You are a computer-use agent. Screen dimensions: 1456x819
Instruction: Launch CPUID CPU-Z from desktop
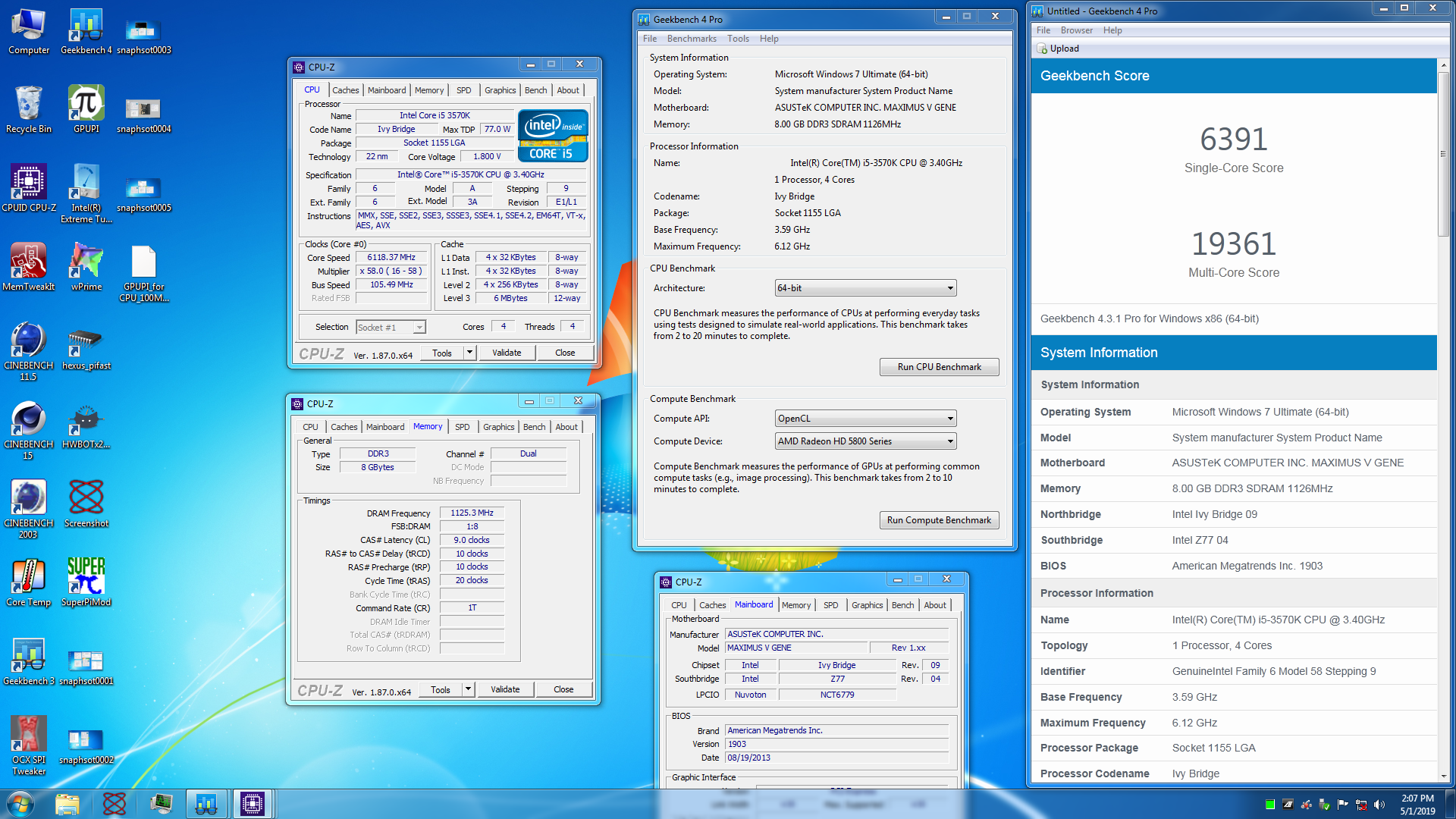click(29, 190)
